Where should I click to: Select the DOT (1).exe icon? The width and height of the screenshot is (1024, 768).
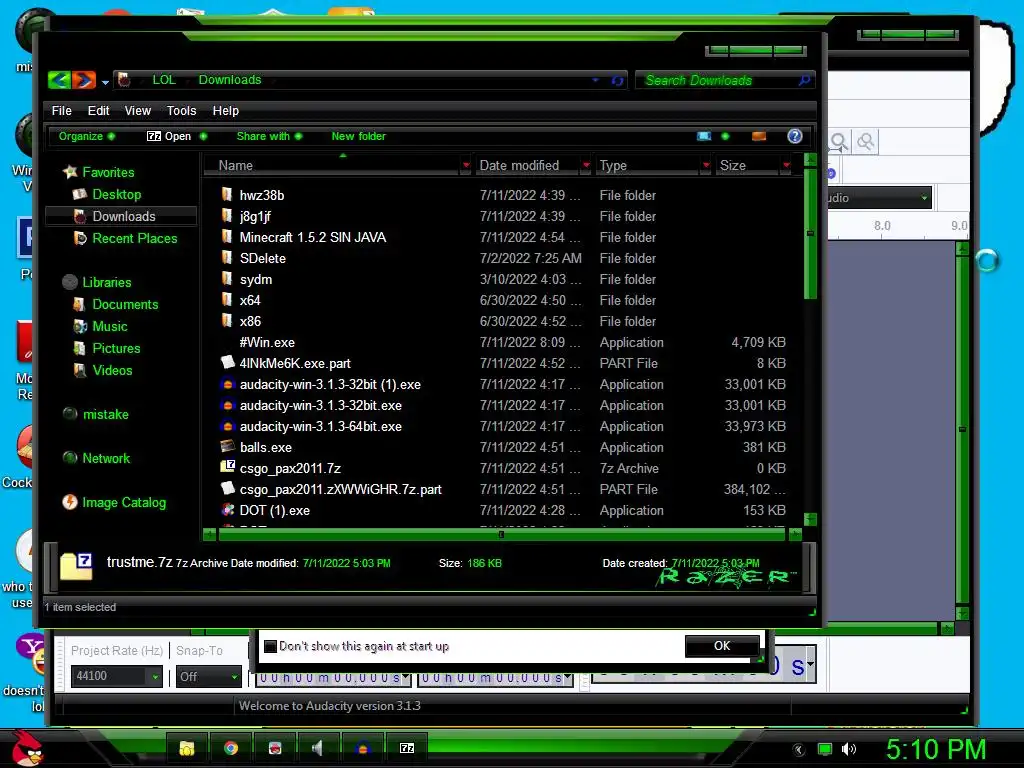227,509
